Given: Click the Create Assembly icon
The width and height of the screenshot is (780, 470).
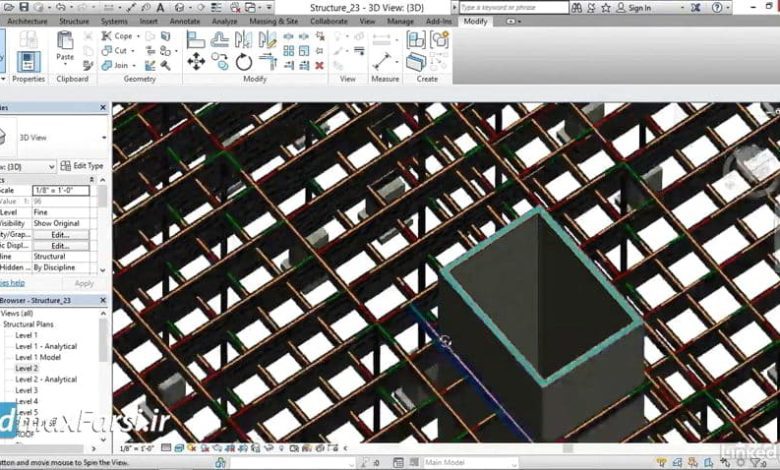Looking at the screenshot, I should (x=416, y=40).
